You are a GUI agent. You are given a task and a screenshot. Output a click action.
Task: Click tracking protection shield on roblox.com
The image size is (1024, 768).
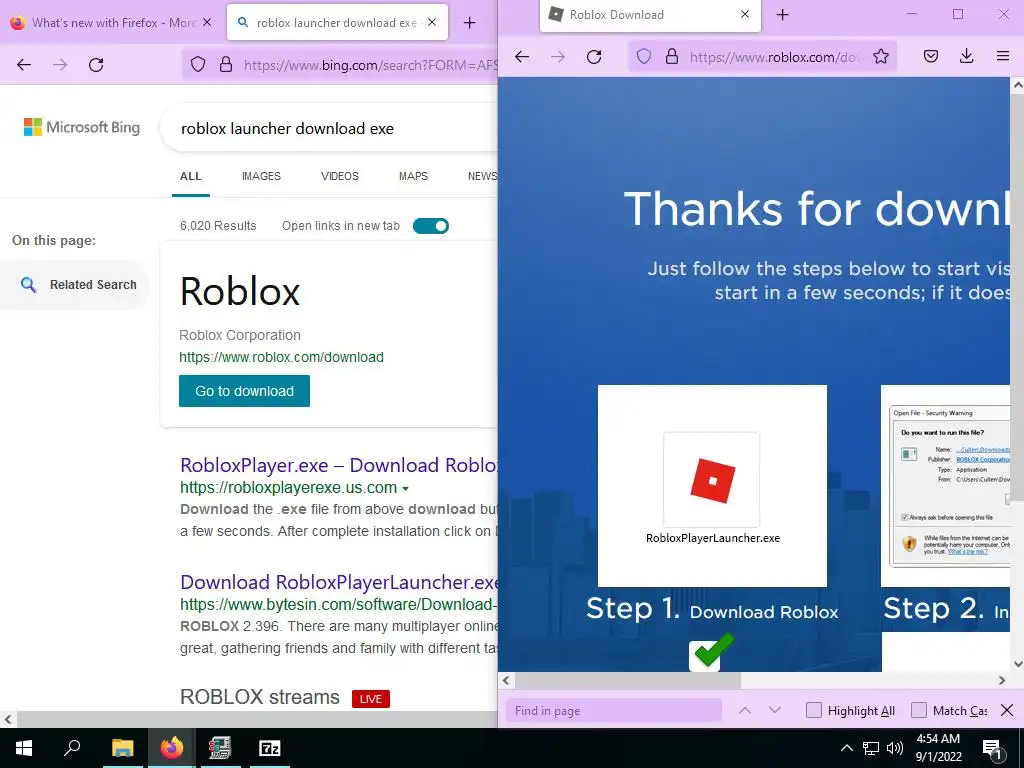pyautogui.click(x=644, y=57)
